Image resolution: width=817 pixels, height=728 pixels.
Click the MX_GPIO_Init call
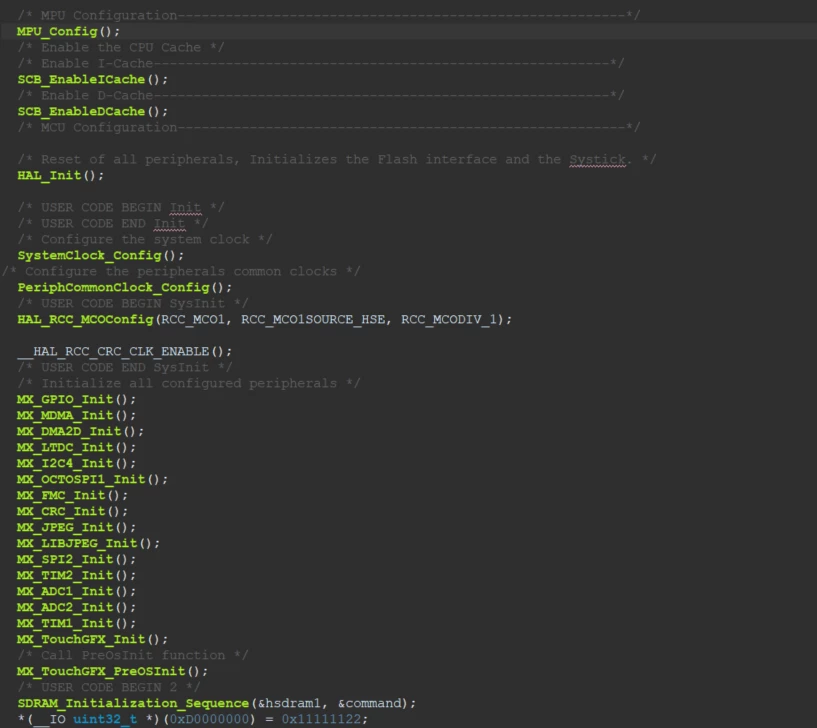77,400
